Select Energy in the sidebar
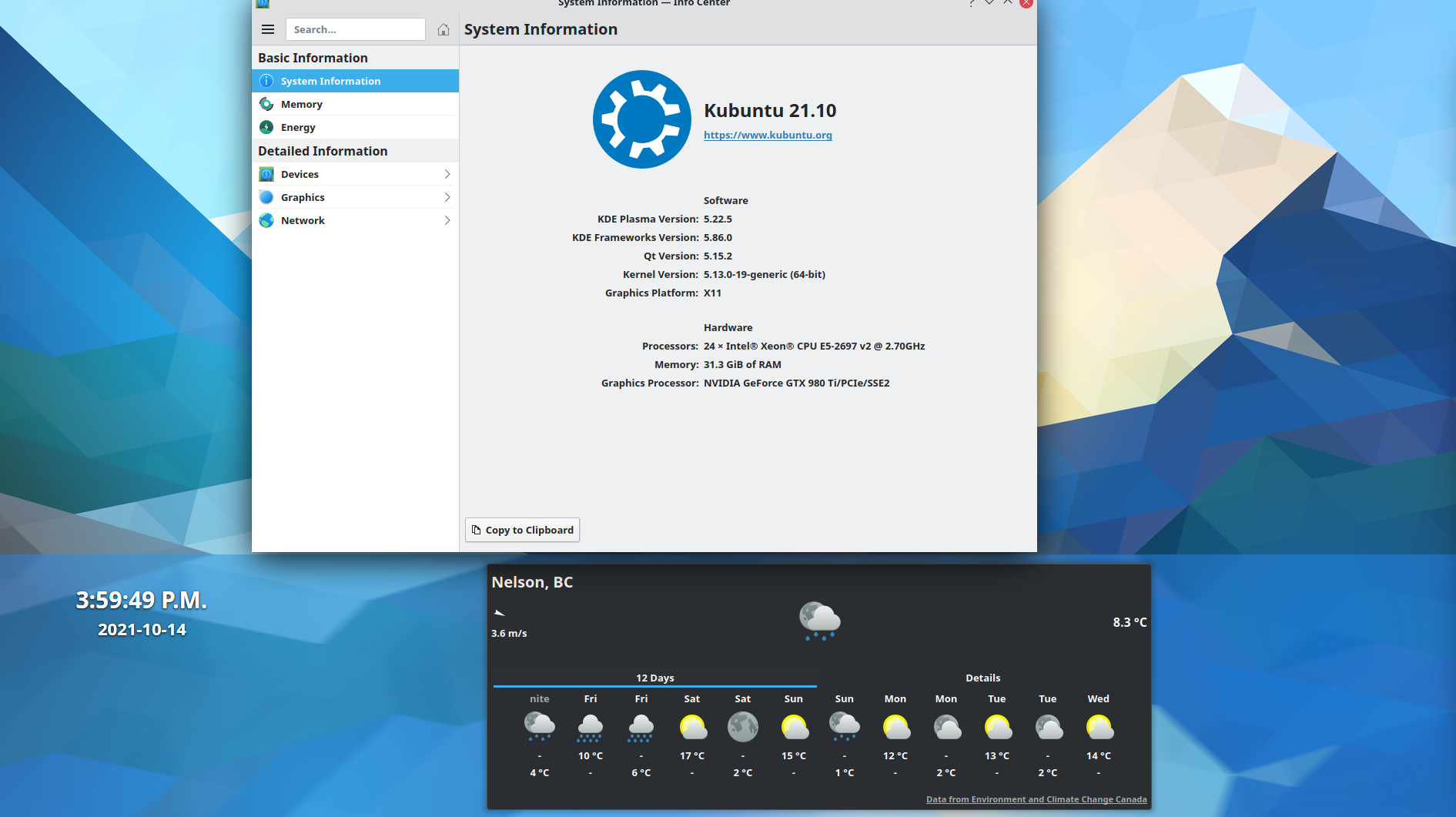Viewport: 1456px width, 817px height. tap(355, 127)
